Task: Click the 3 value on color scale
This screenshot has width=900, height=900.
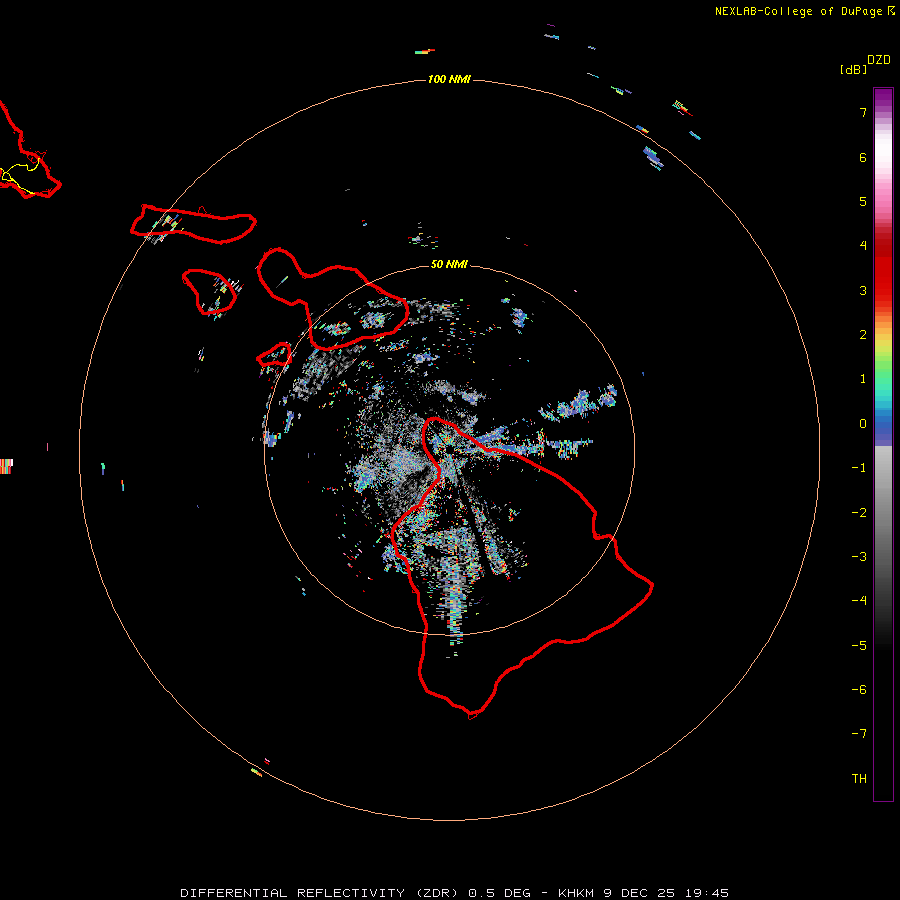Action: [863, 290]
